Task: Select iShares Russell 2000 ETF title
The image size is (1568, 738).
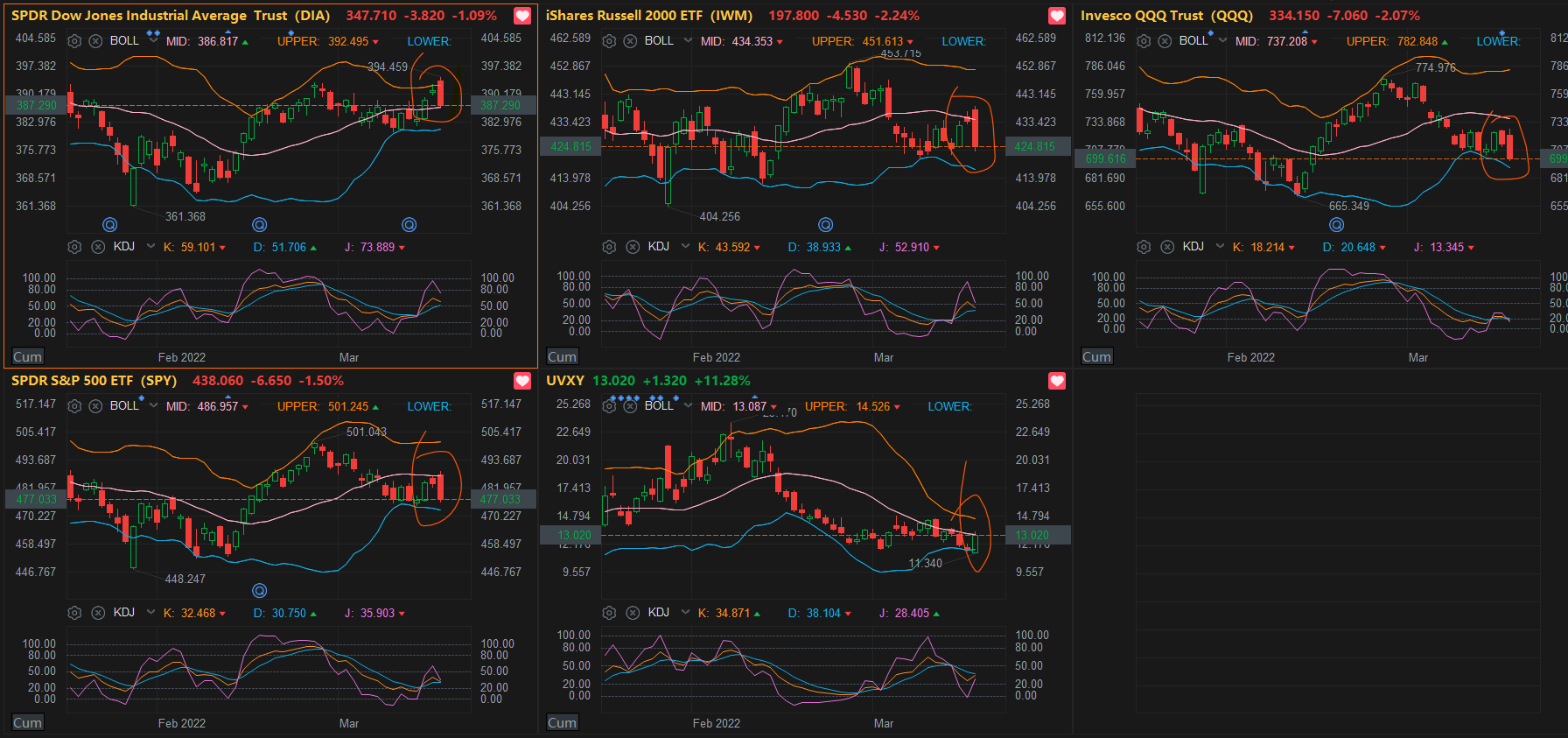Action: tap(649, 16)
